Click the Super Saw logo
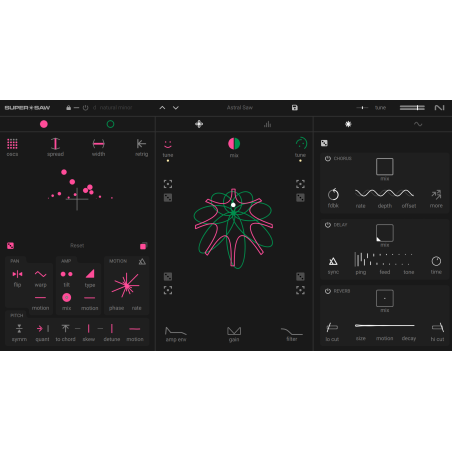The height and width of the screenshot is (452, 452). [x=27, y=108]
